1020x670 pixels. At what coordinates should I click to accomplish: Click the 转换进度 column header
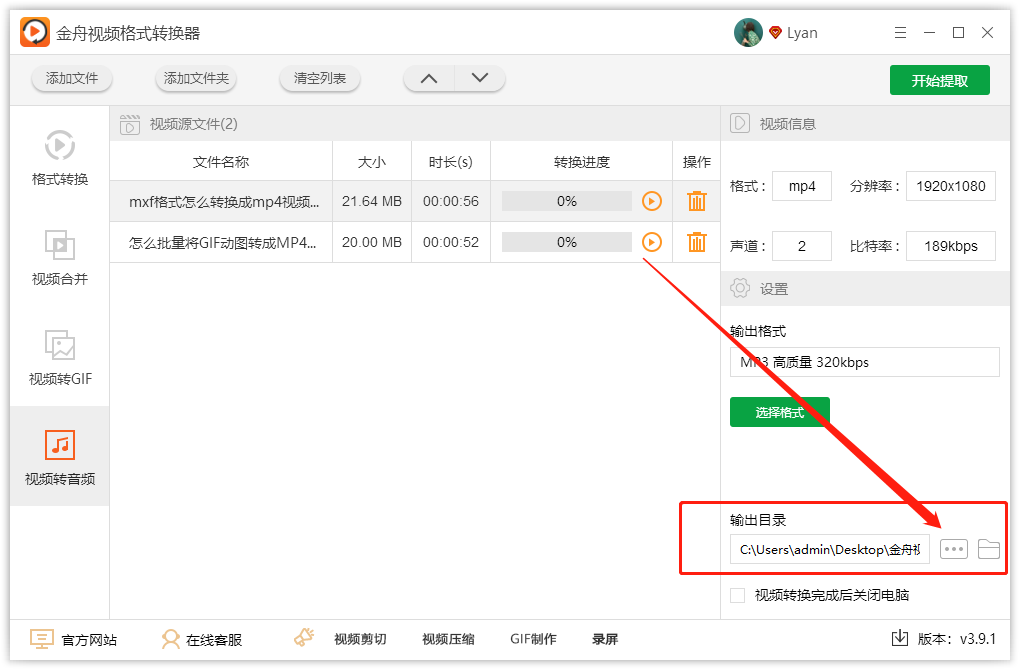[x=582, y=162]
